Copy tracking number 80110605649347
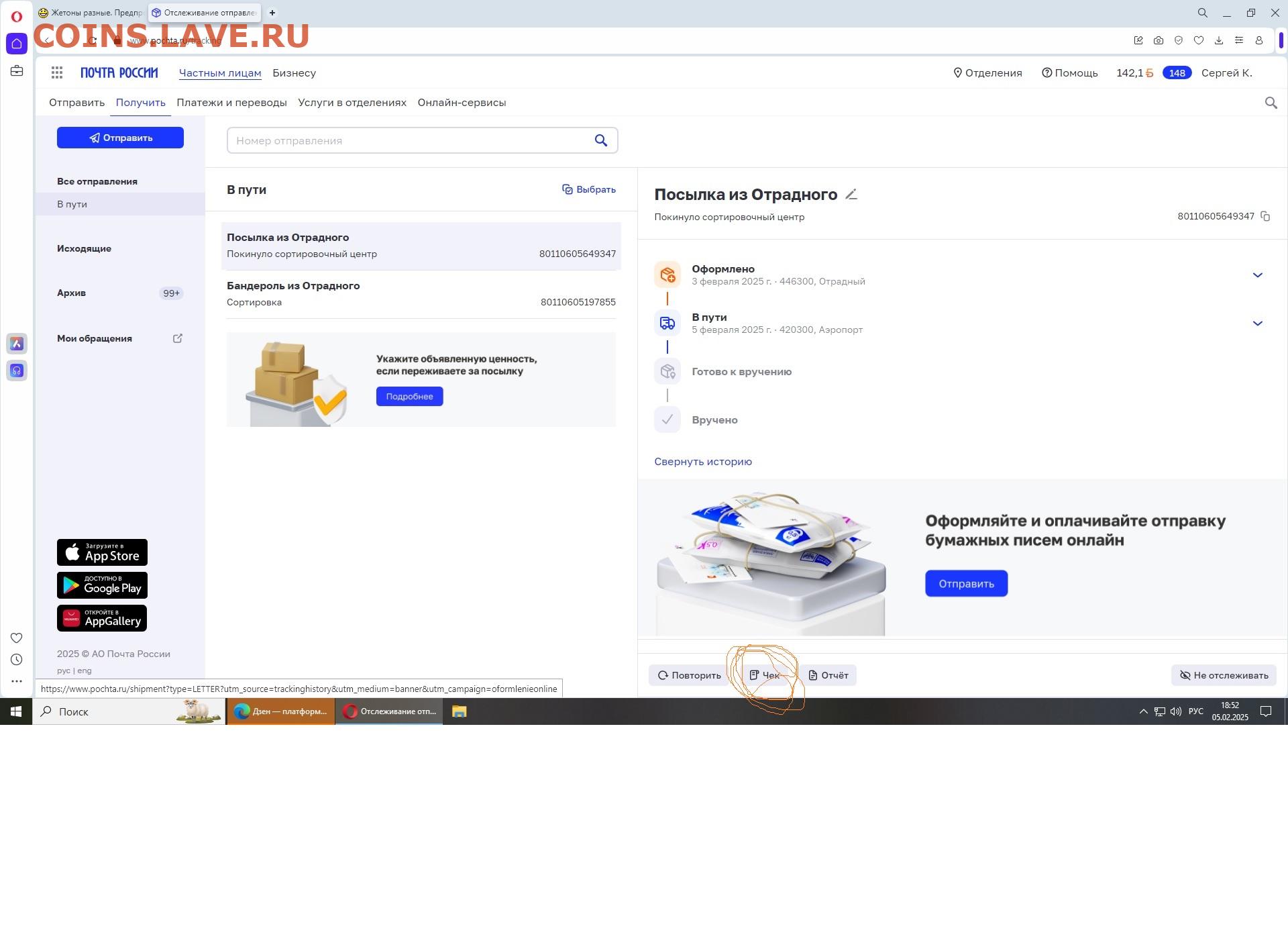 tap(1265, 216)
